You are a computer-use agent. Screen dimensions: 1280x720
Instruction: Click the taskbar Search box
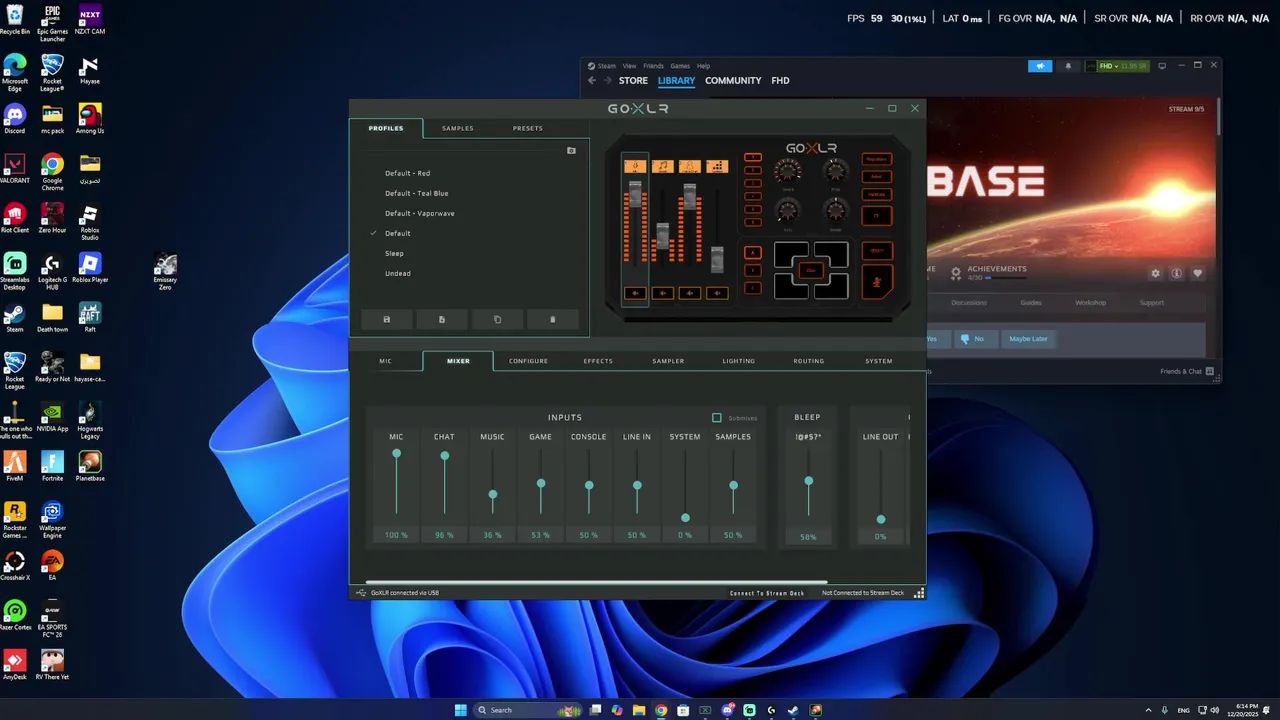528,710
